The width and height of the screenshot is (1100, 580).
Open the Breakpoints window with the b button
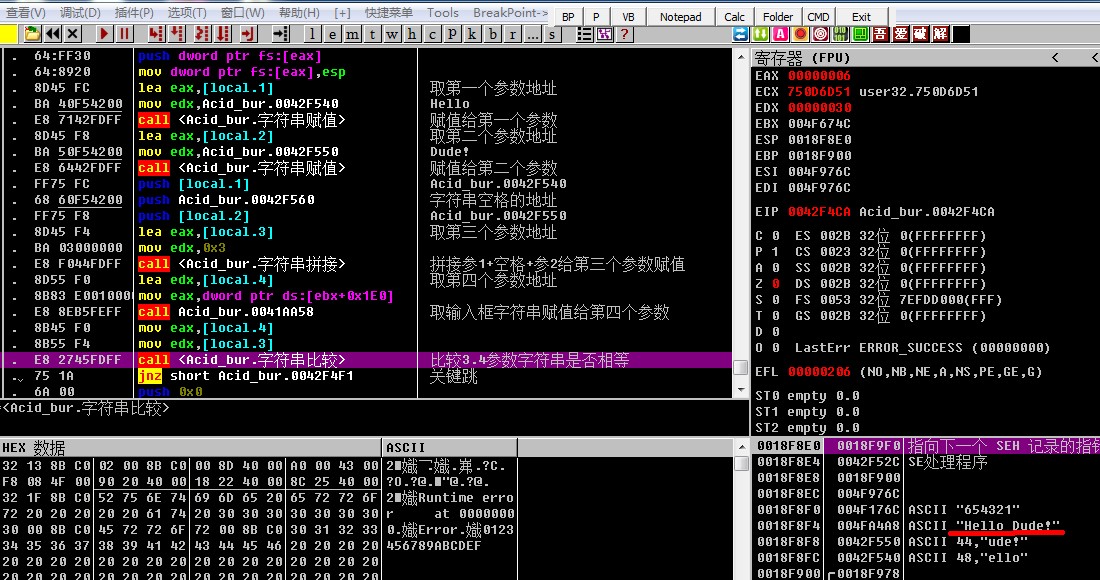click(493, 34)
